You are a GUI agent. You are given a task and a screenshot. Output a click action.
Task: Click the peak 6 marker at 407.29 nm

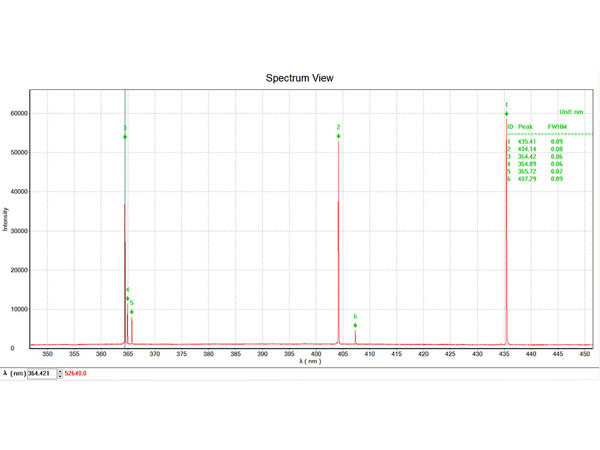click(355, 324)
